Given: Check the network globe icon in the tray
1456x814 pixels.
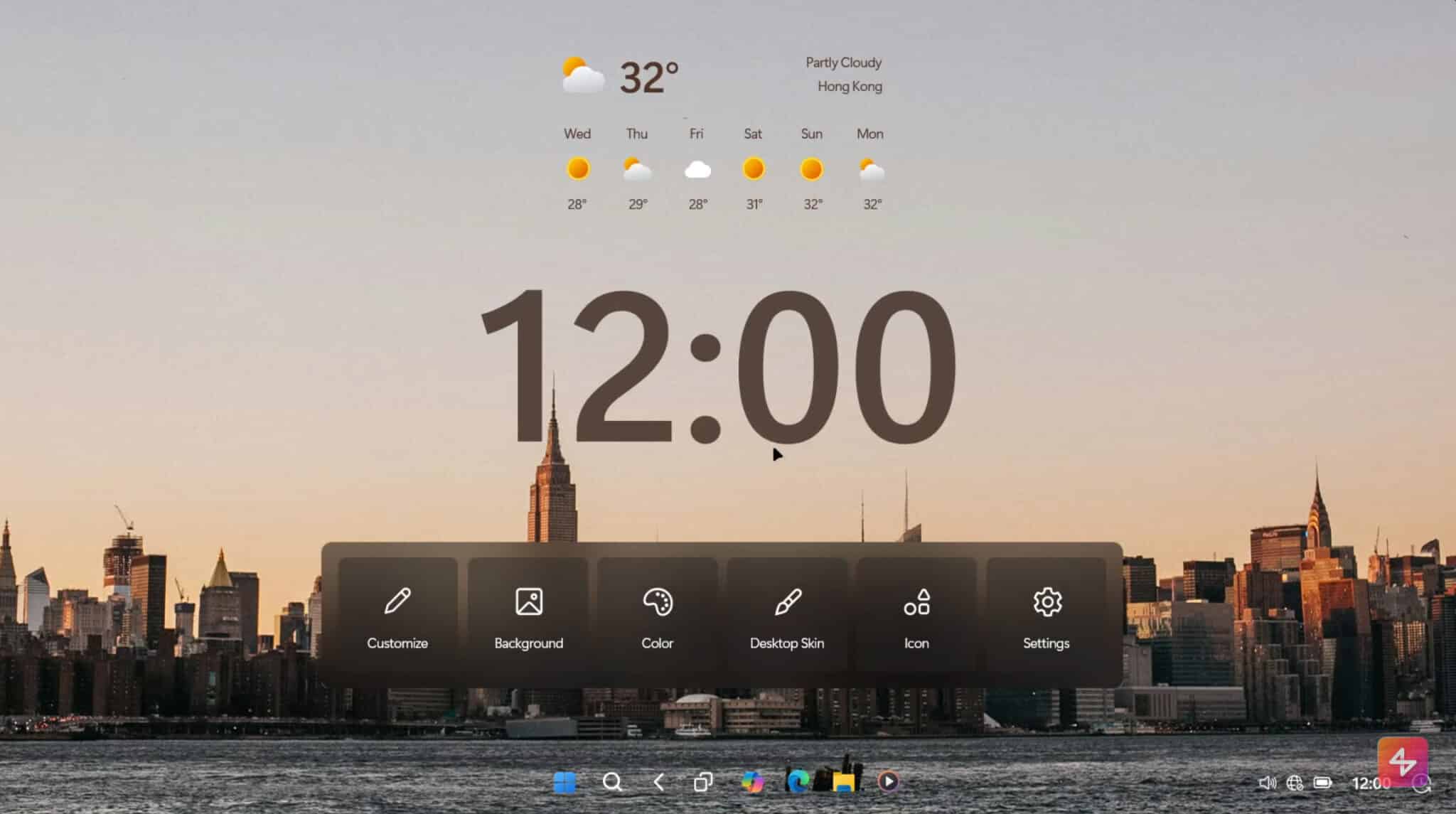Looking at the screenshot, I should [1296, 782].
